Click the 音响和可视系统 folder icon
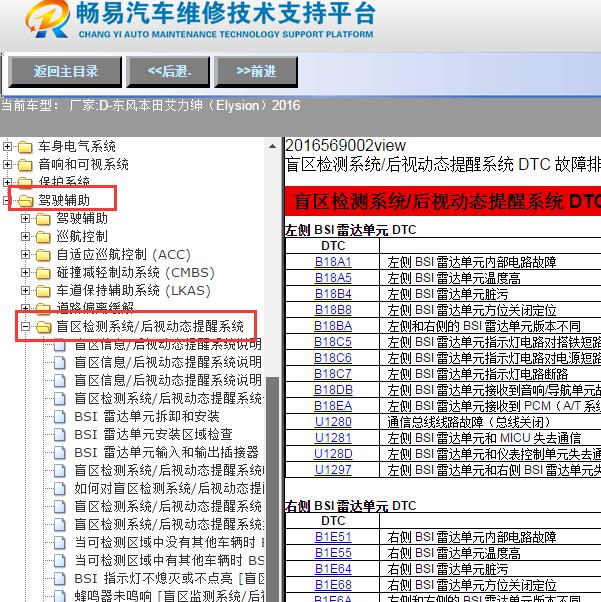 pyautogui.click(x=25, y=165)
